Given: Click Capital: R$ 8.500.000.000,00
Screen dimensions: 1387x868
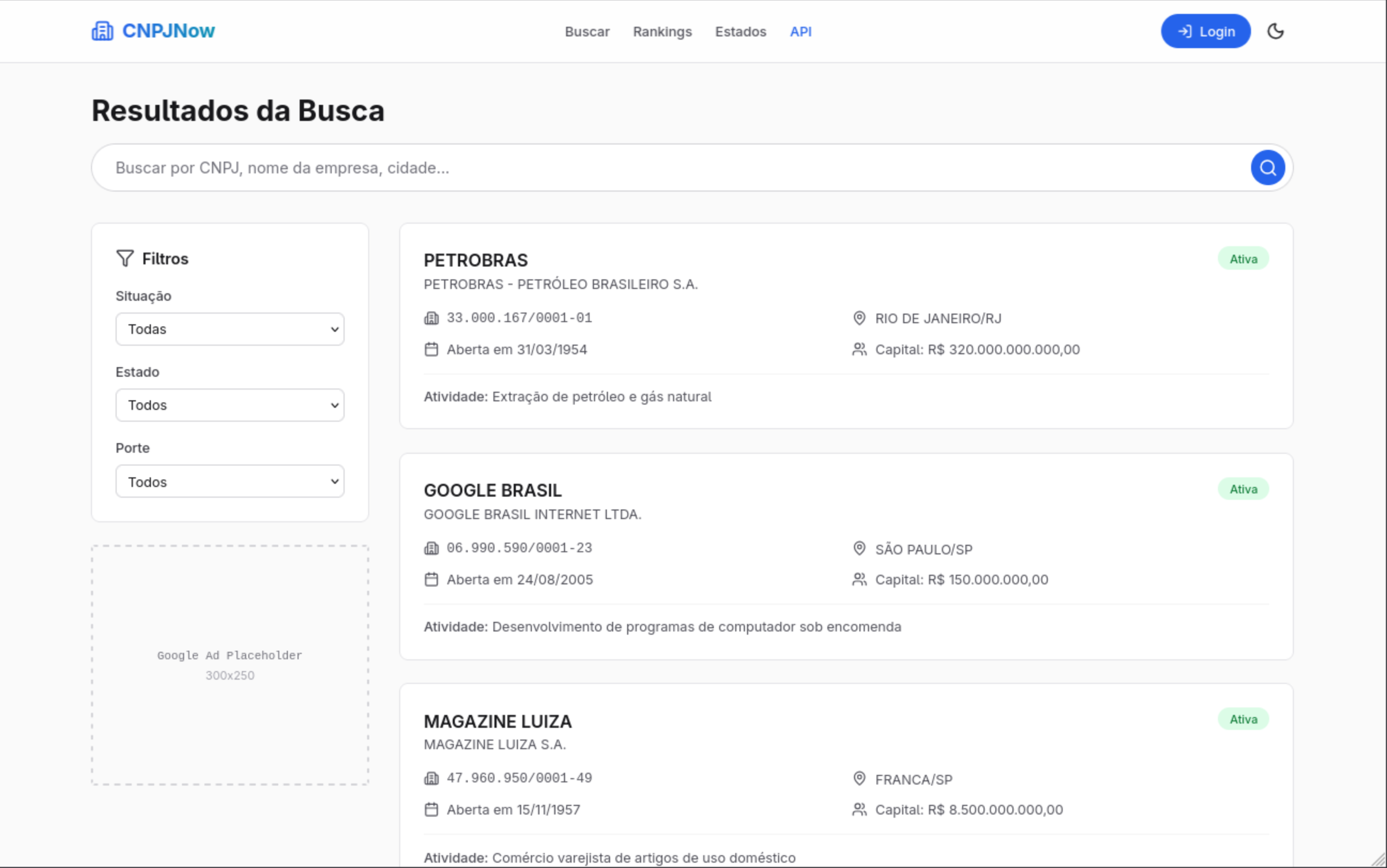Looking at the screenshot, I should click(969, 810).
